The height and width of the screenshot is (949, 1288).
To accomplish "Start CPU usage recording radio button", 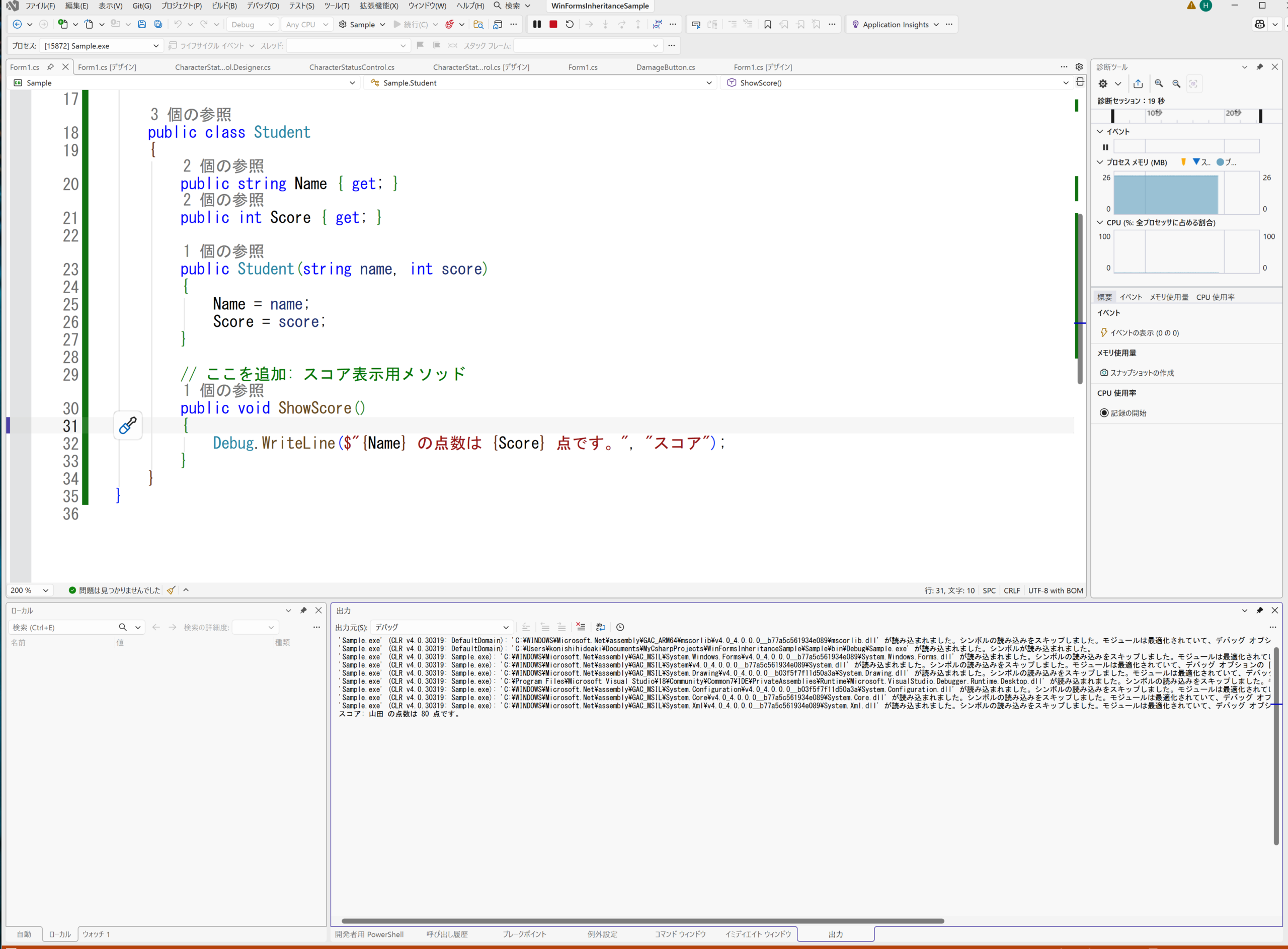I will [1104, 413].
